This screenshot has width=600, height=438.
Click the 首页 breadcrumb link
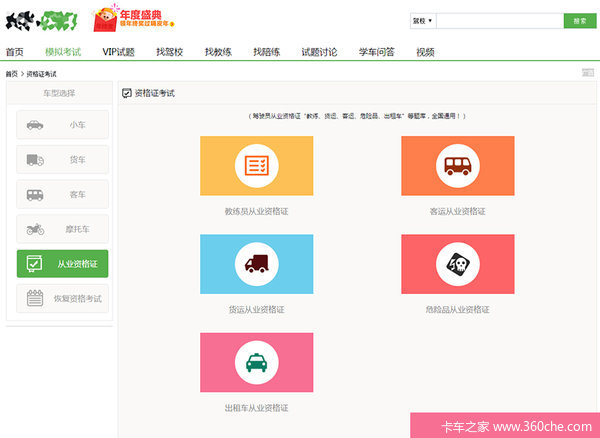11,74
